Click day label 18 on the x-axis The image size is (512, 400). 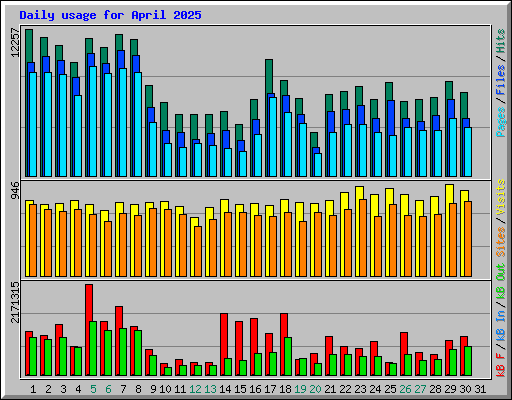[x=285, y=389]
